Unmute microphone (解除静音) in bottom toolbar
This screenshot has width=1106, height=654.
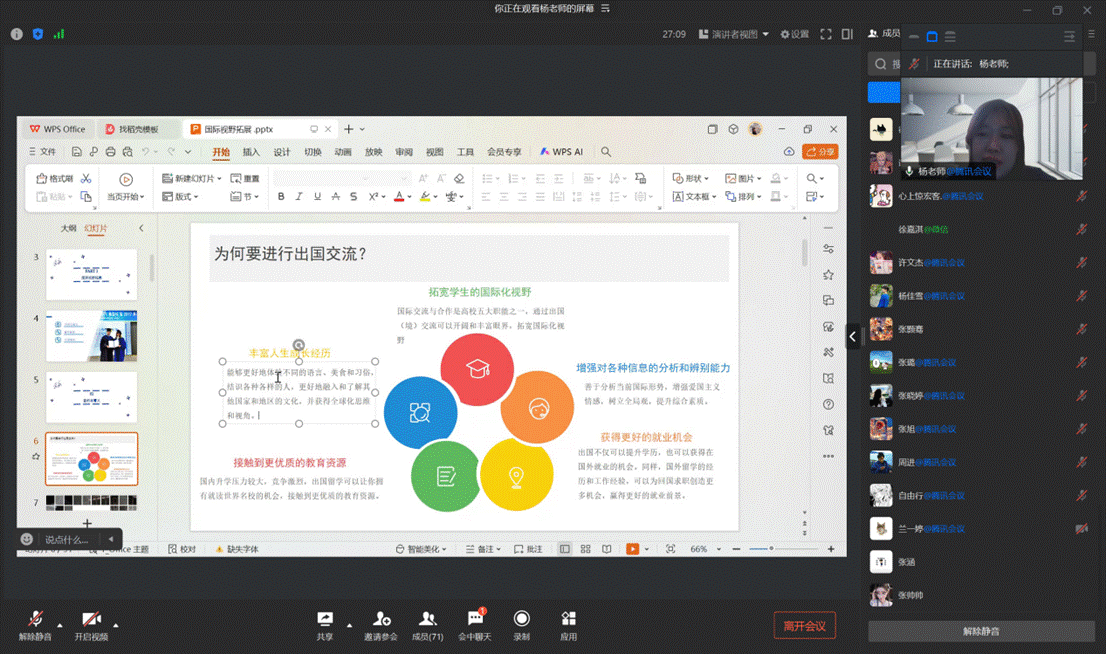(36, 620)
